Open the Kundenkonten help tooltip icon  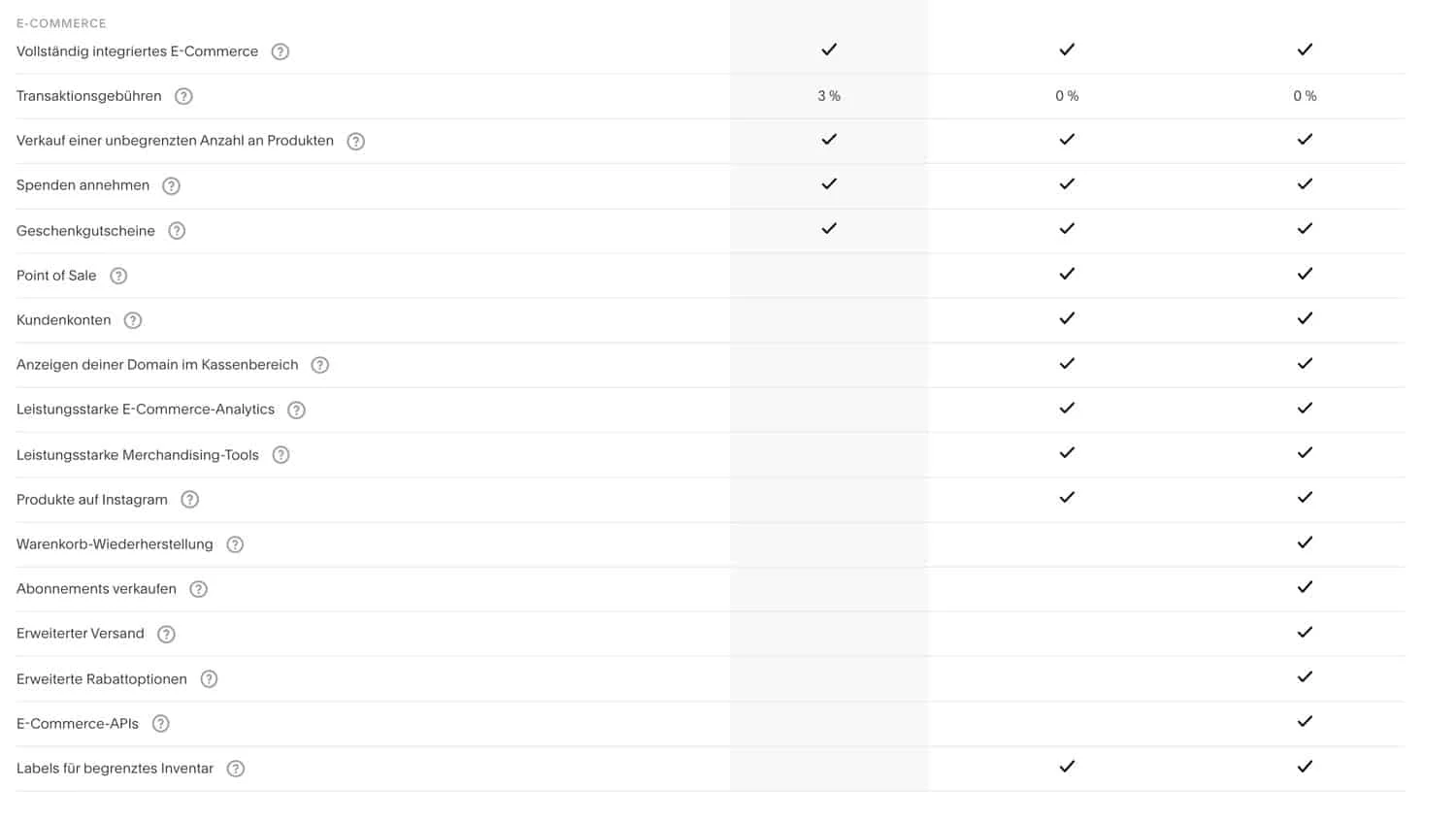tap(132, 319)
